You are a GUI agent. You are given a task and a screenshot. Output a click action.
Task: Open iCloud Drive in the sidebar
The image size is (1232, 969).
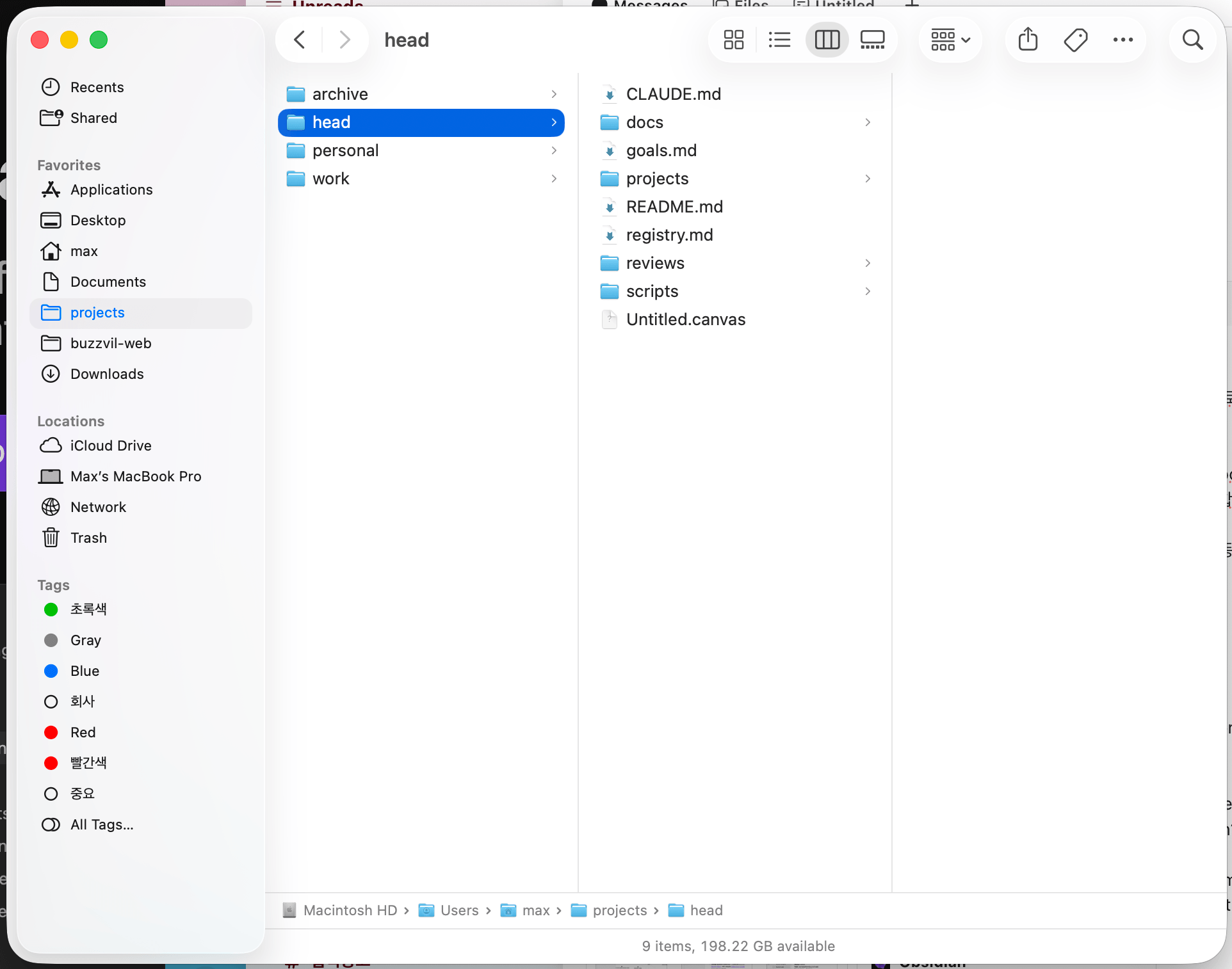110,445
